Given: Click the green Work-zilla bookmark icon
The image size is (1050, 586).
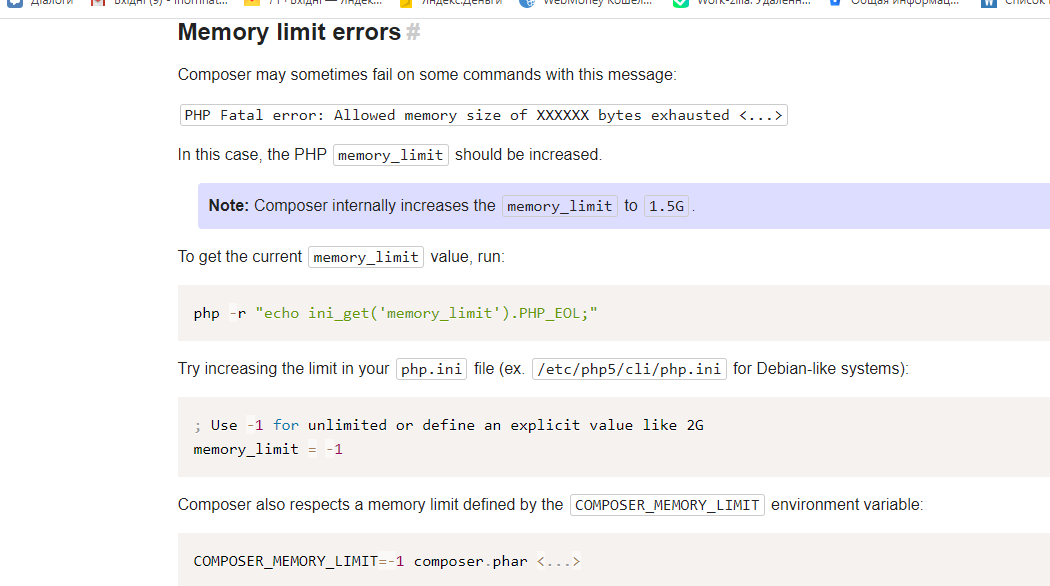Looking at the screenshot, I should pyautogui.click(x=681, y=3).
